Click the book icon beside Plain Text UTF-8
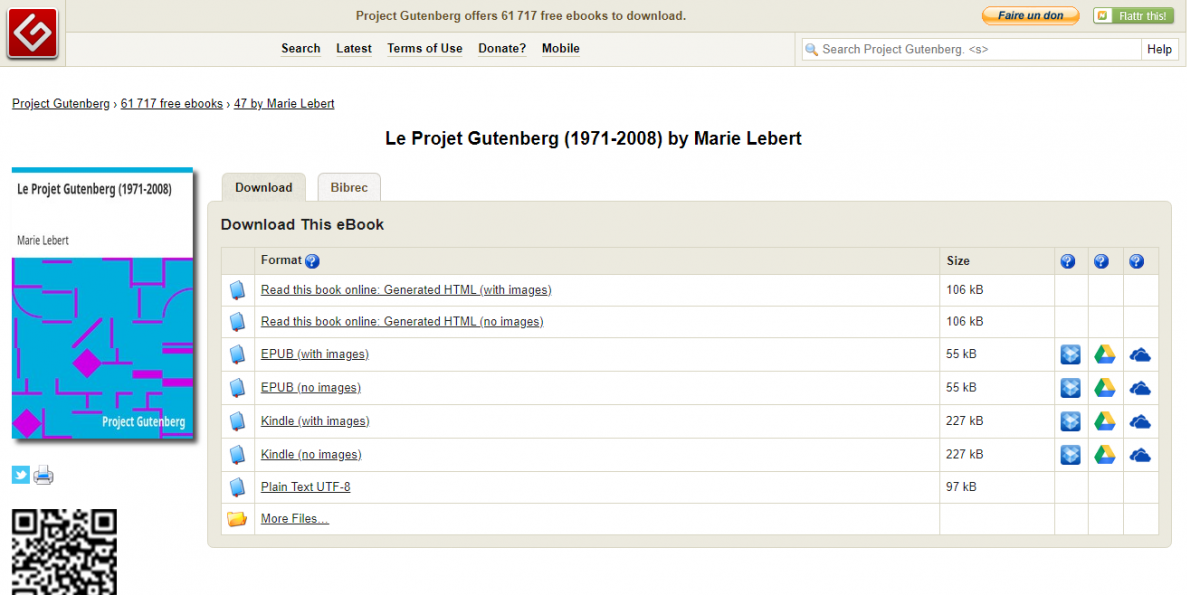This screenshot has height=595, width=1200. [x=237, y=487]
